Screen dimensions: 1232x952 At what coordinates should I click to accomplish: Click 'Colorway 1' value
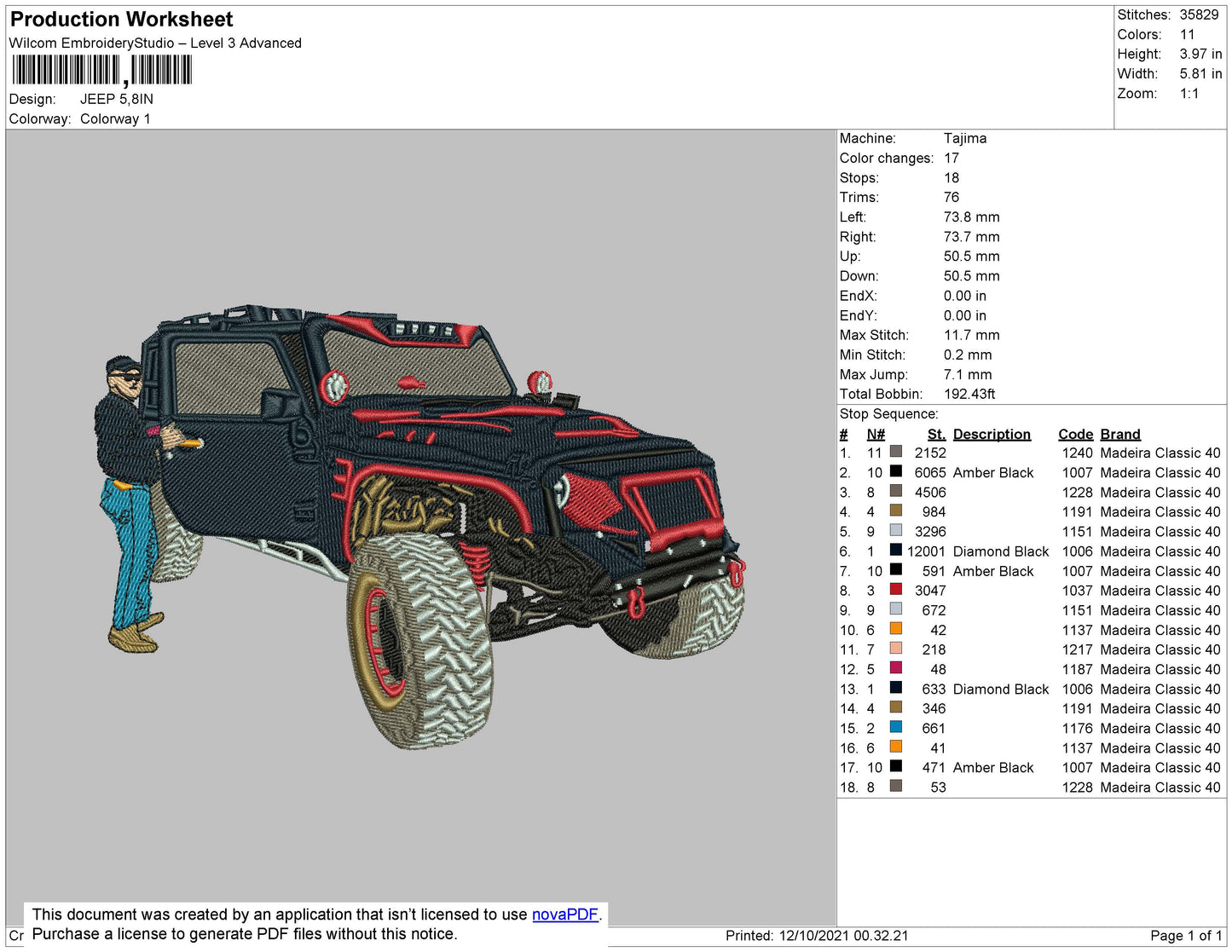115,119
